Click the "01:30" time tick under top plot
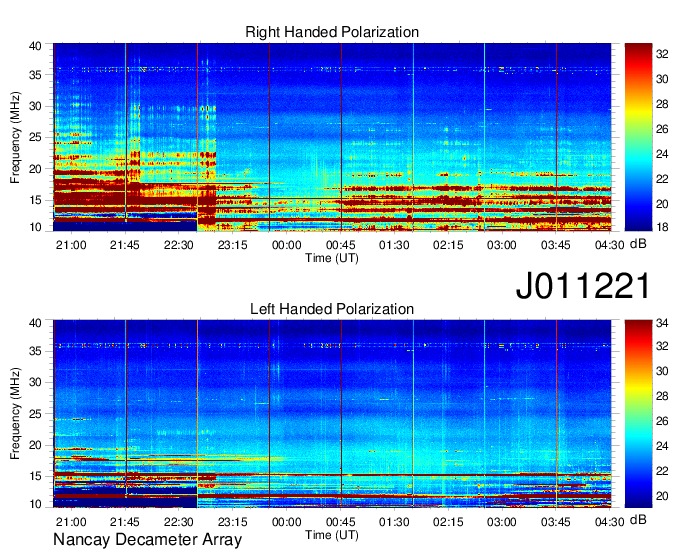 [x=394, y=245]
